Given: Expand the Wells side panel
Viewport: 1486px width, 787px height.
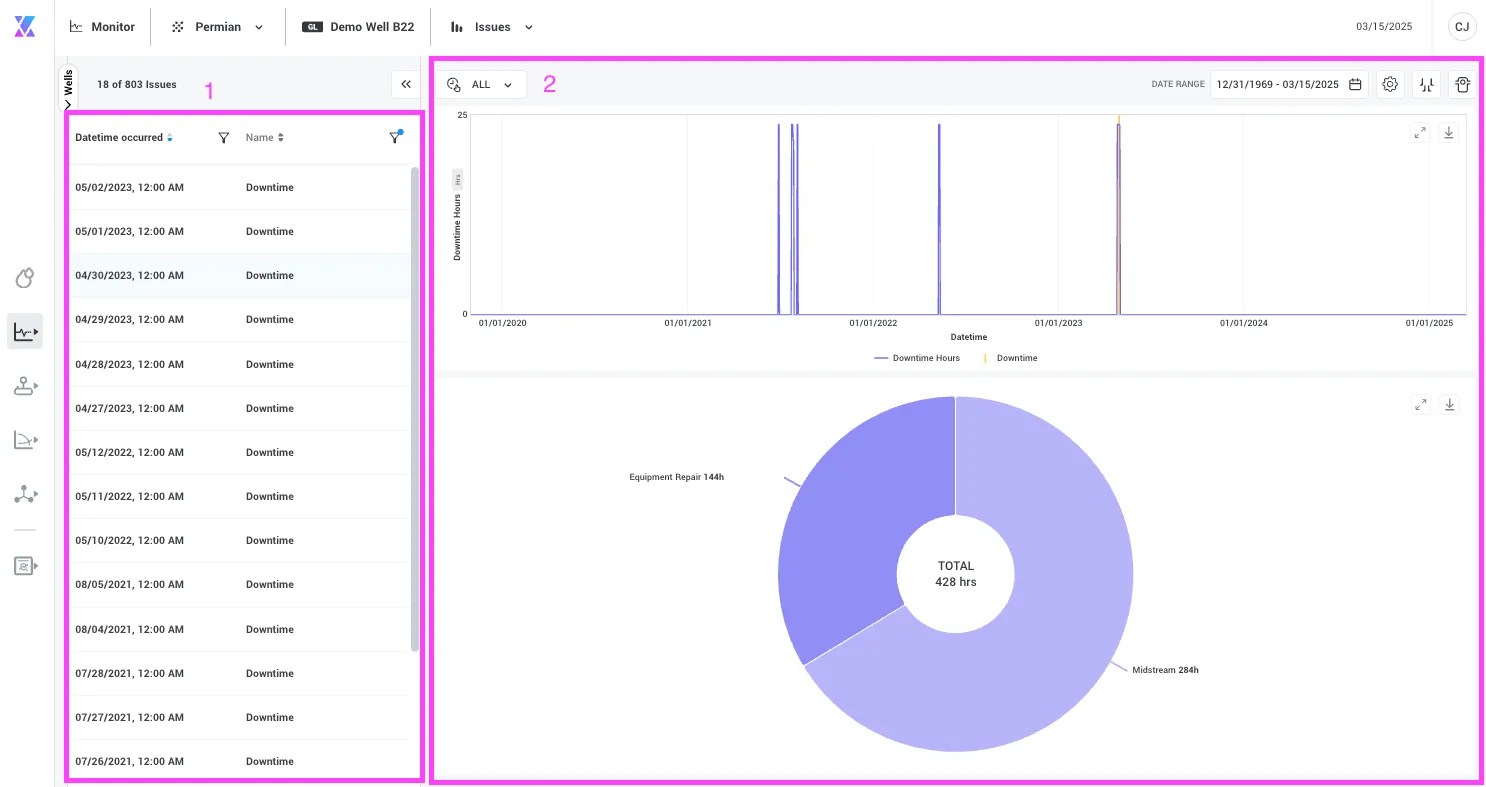Looking at the screenshot, I should pyautogui.click(x=68, y=88).
